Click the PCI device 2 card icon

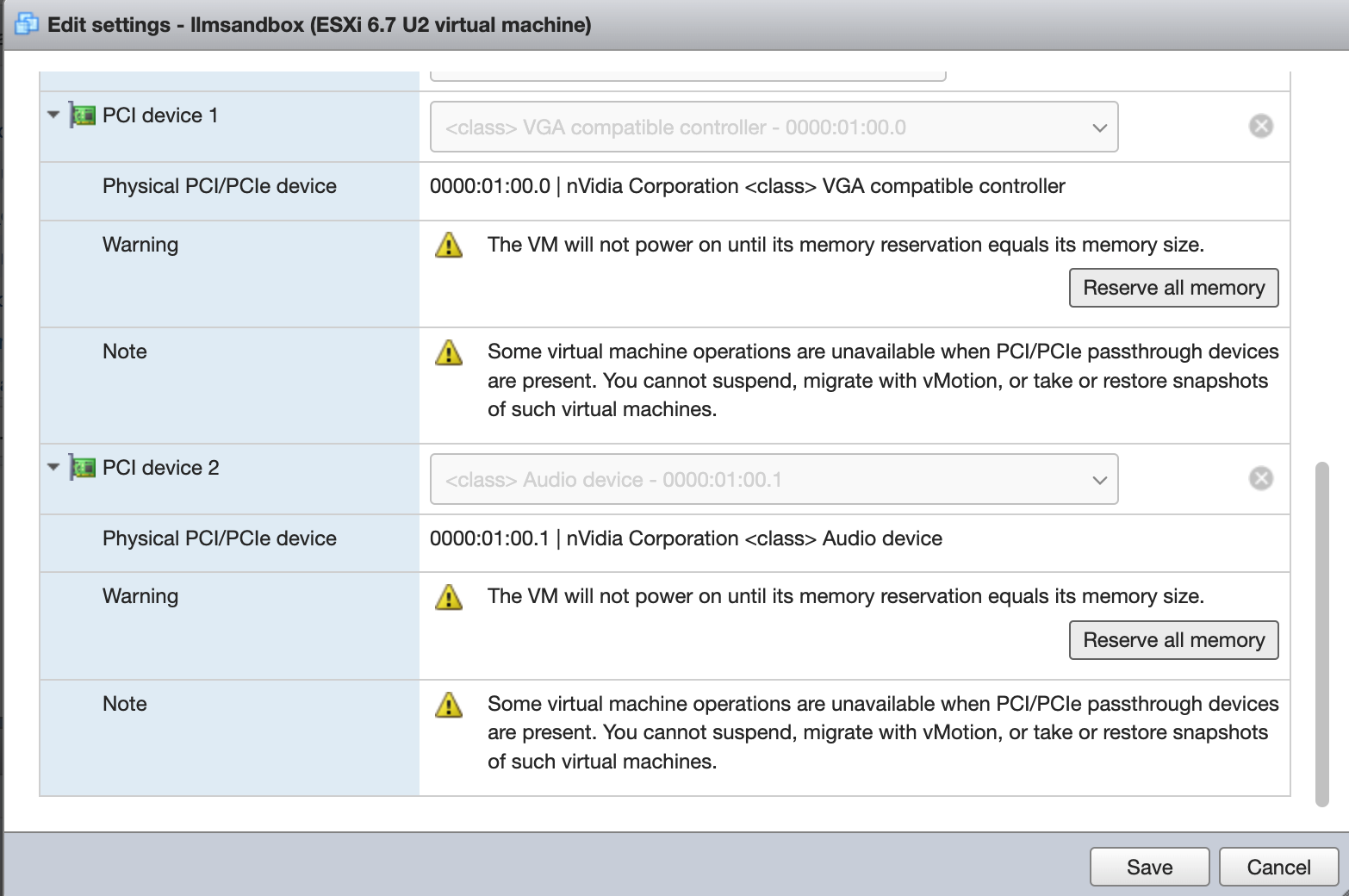83,468
